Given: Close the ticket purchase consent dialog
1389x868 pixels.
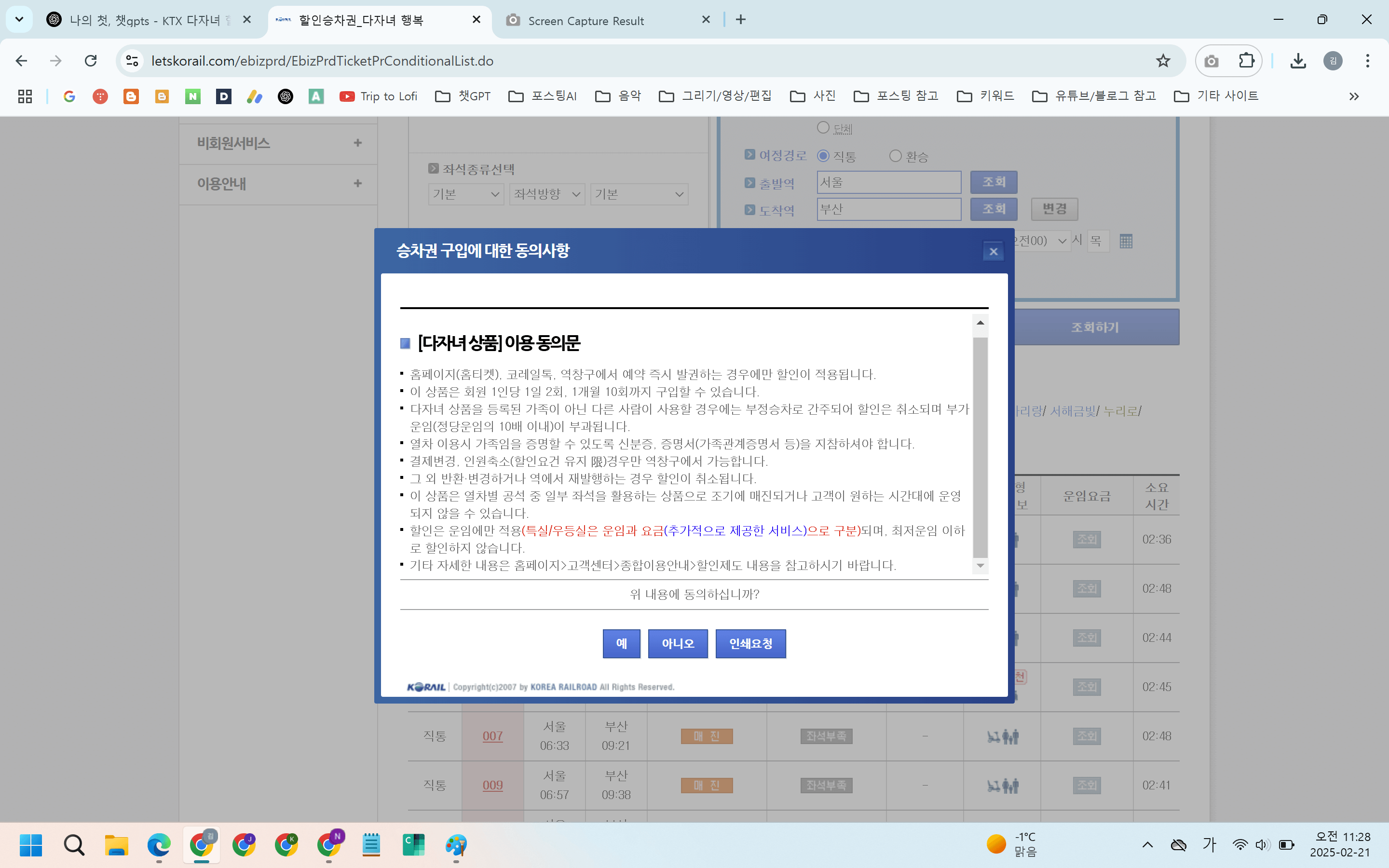Looking at the screenshot, I should coord(993,251).
